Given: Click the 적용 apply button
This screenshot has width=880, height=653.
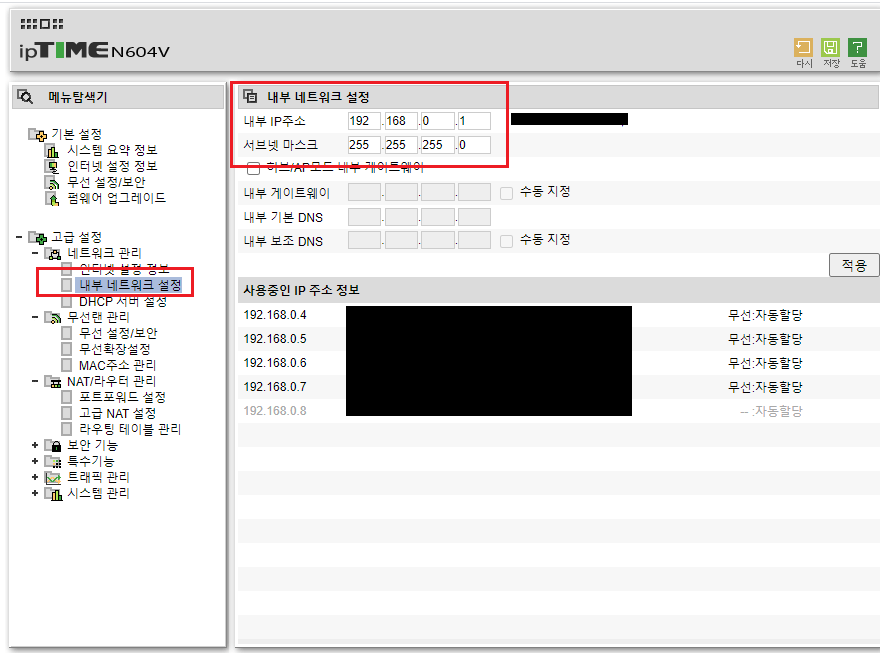Looking at the screenshot, I should point(854,265).
